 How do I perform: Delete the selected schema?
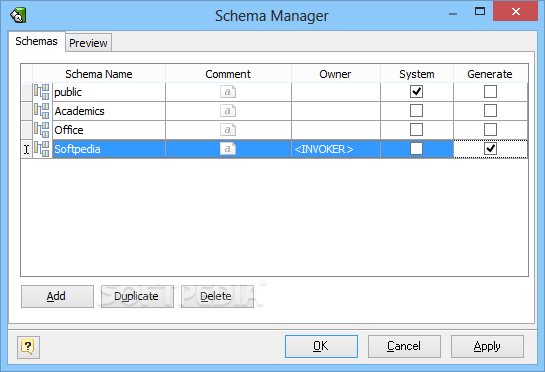click(217, 297)
